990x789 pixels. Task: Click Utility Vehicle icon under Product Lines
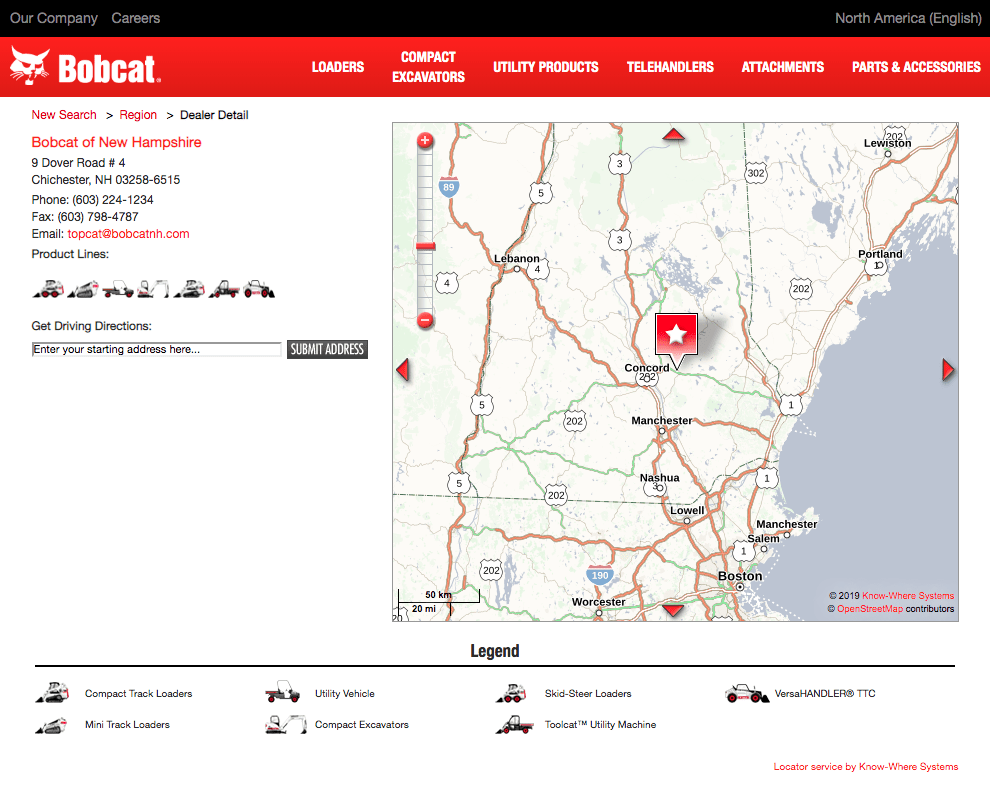[x=118, y=289]
